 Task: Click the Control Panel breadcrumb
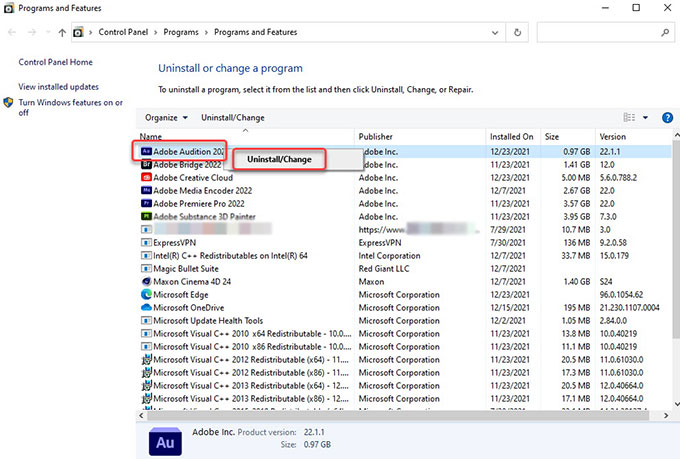(123, 32)
